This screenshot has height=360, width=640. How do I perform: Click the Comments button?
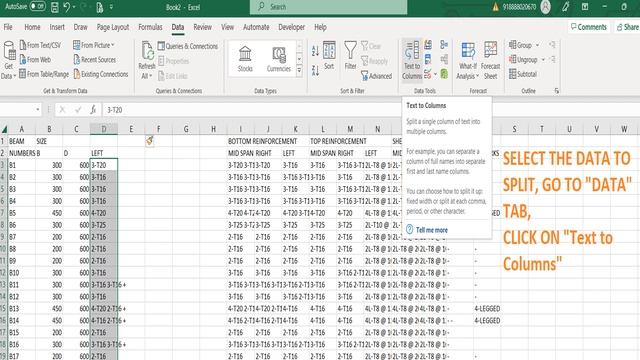589,27
